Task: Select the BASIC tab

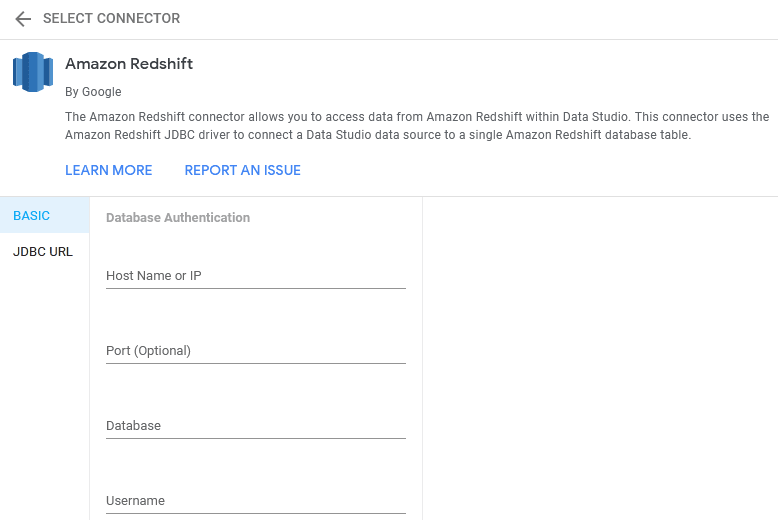Action: tap(45, 215)
